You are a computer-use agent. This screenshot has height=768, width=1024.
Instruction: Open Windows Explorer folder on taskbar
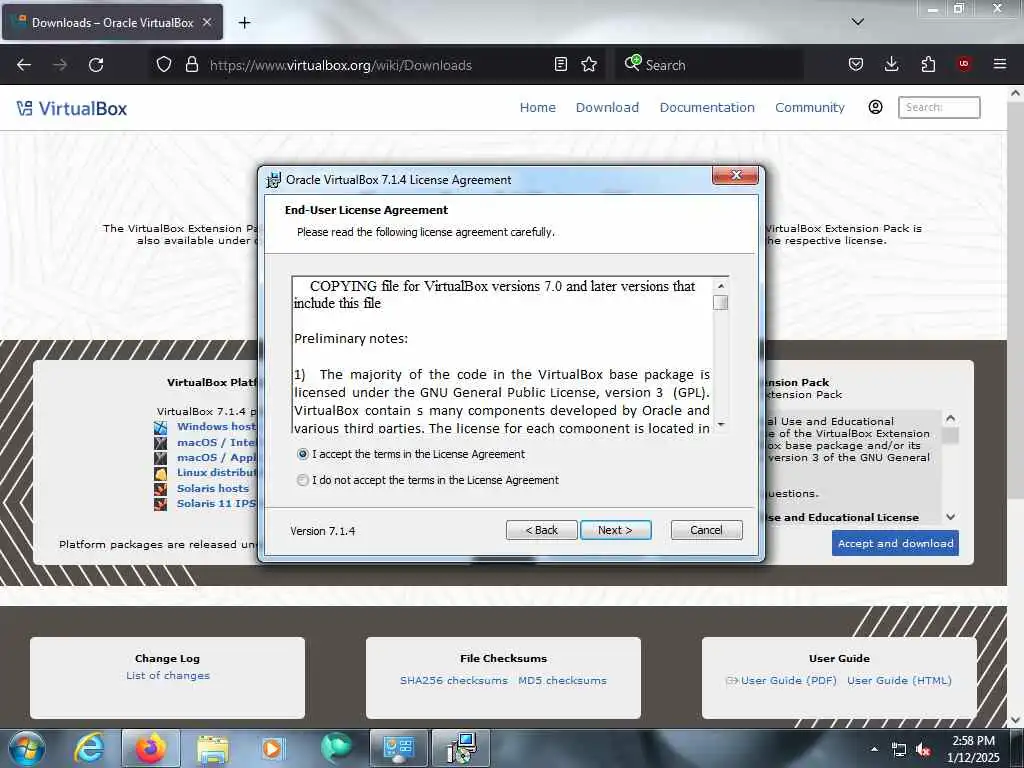[213, 749]
